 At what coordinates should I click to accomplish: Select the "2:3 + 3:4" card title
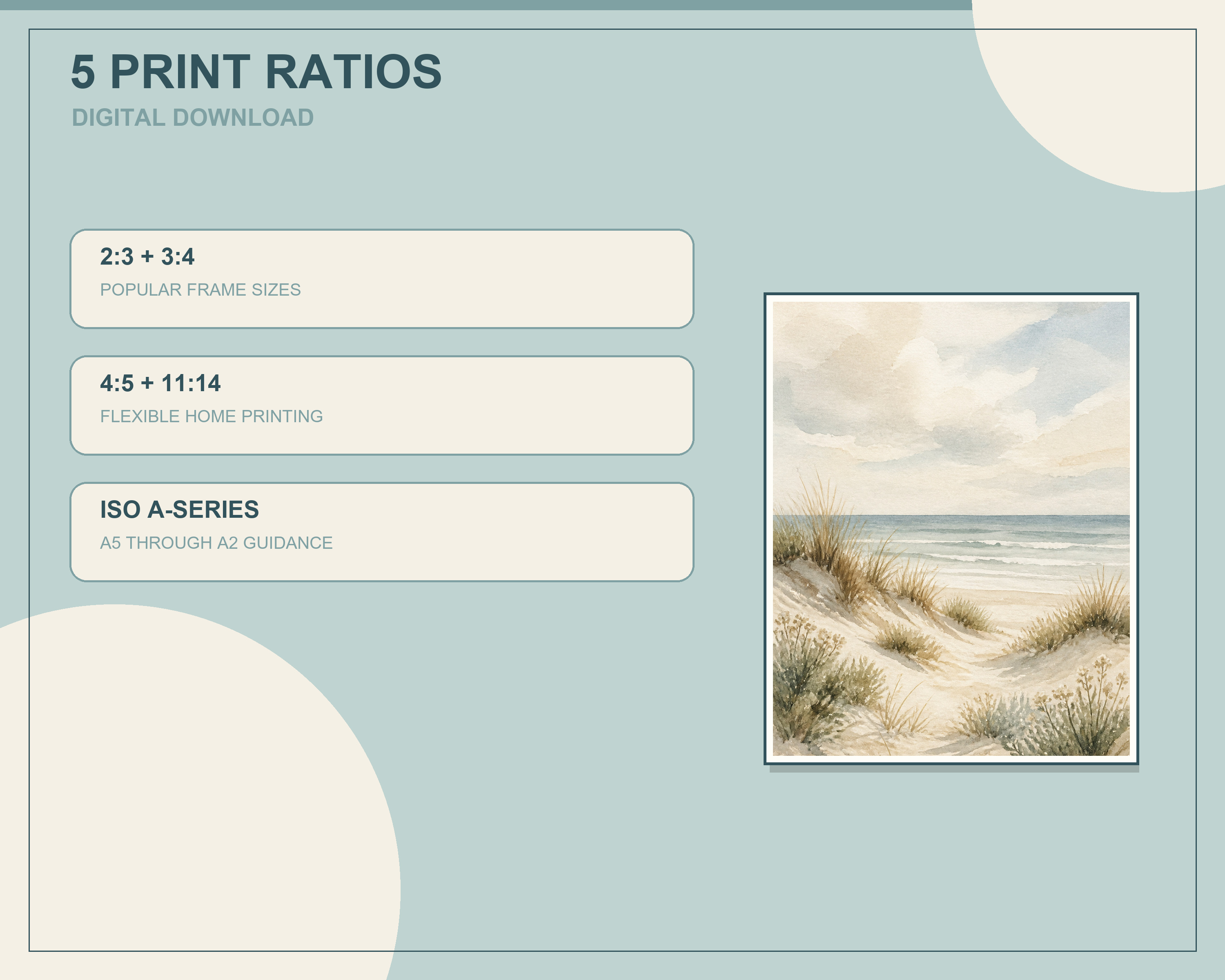[147, 257]
